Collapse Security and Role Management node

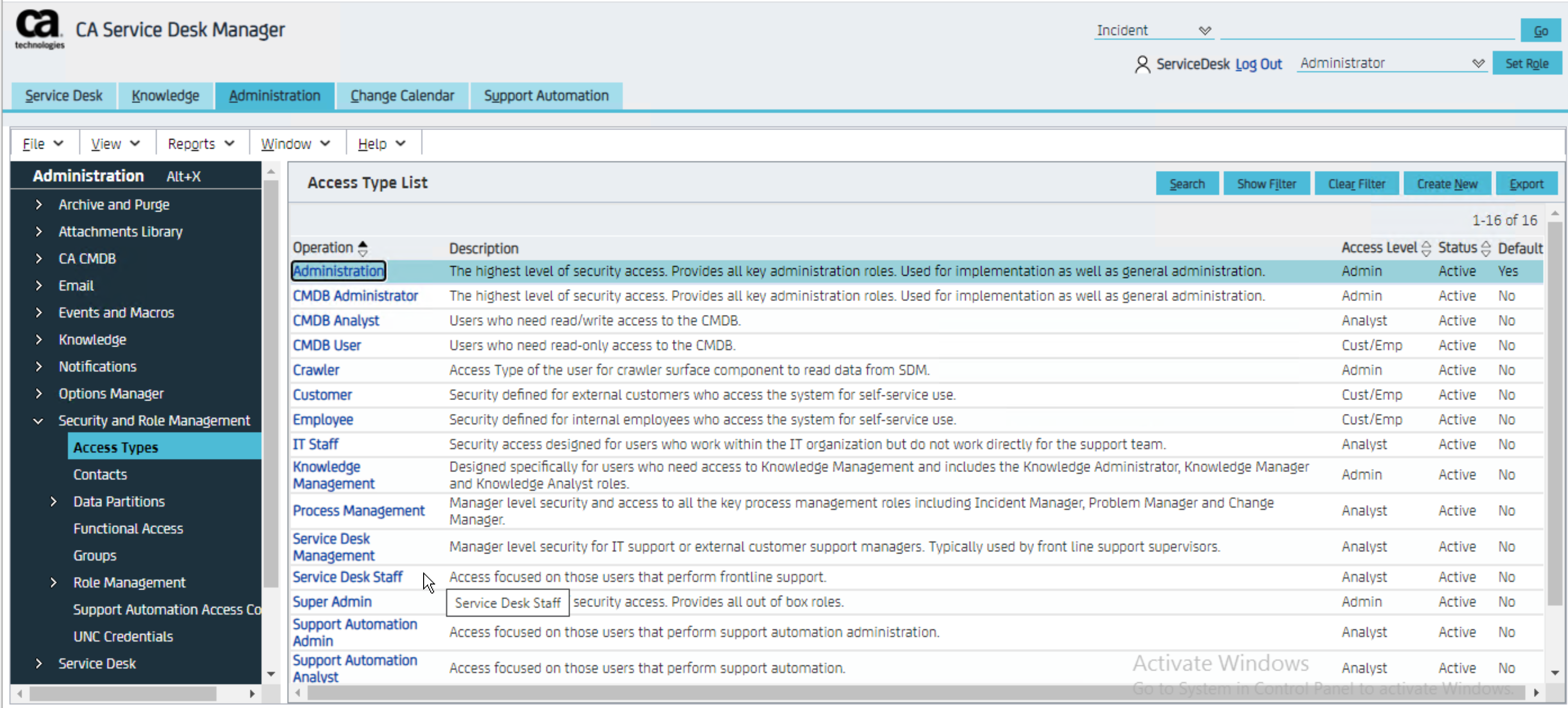(x=39, y=421)
